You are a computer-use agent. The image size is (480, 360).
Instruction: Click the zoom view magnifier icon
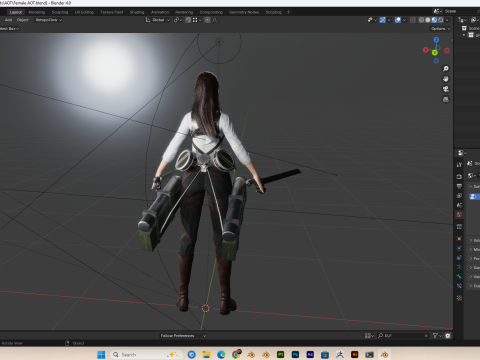446,69
